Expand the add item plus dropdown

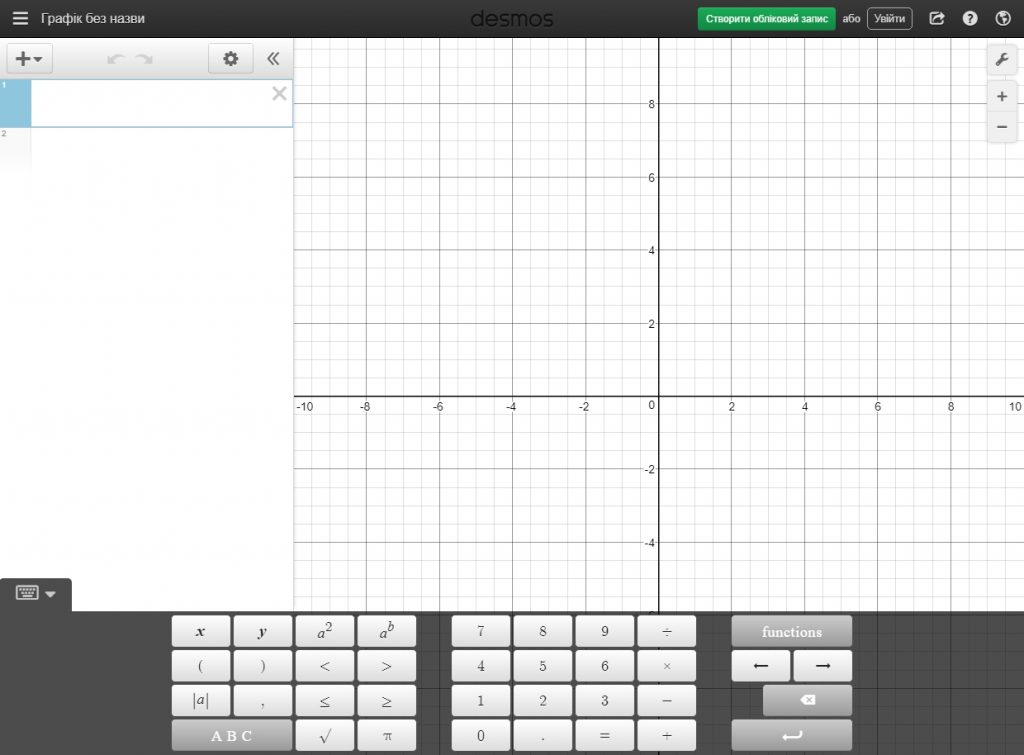point(29,59)
